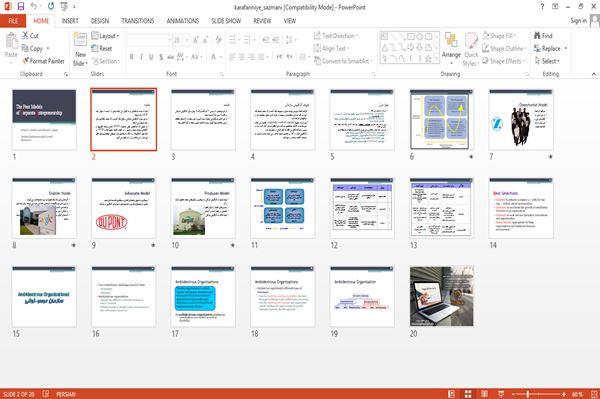
Task: Switch to Slide Sorter view in status bar
Action: point(468,394)
